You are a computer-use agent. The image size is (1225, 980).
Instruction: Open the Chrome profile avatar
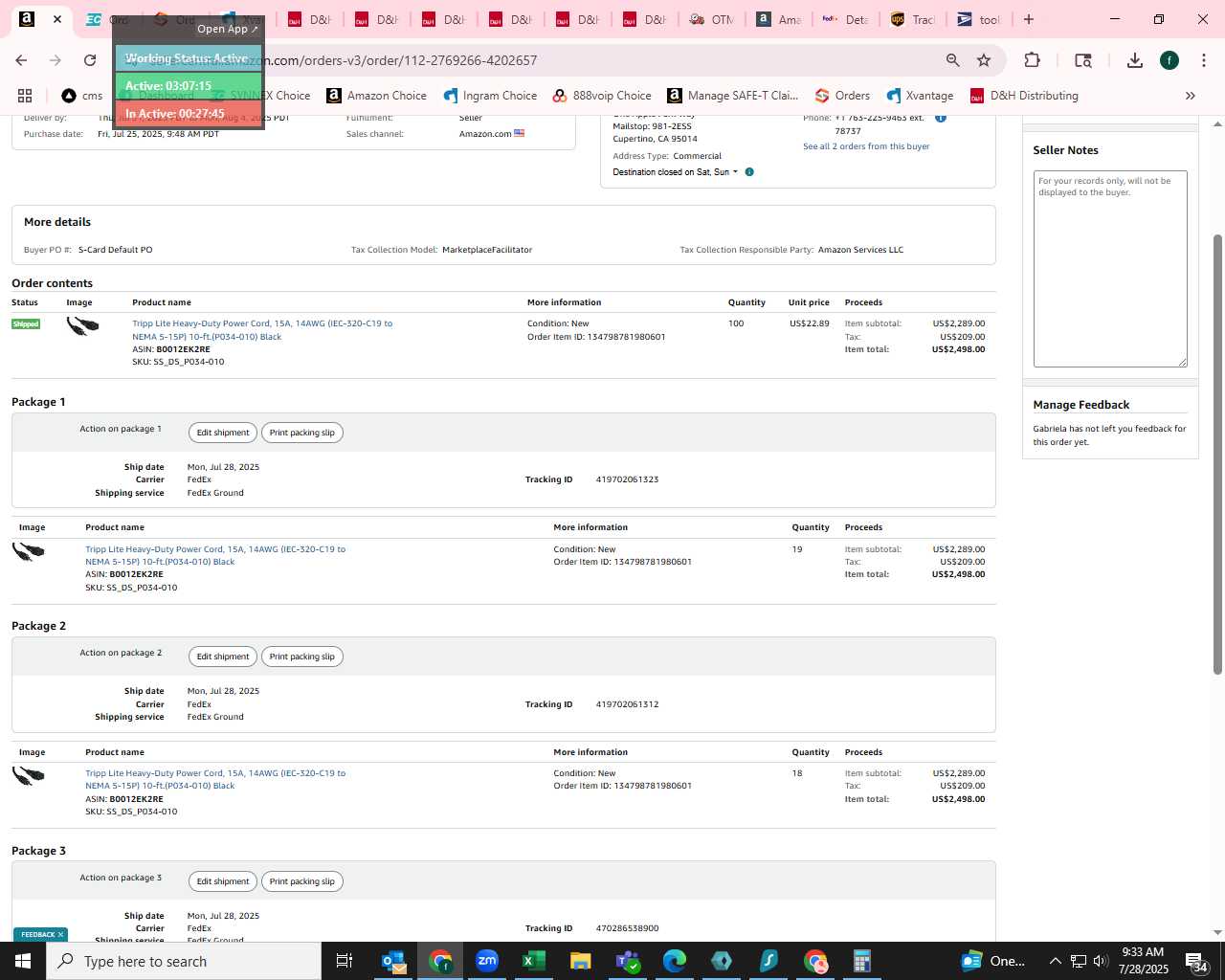(1169, 60)
